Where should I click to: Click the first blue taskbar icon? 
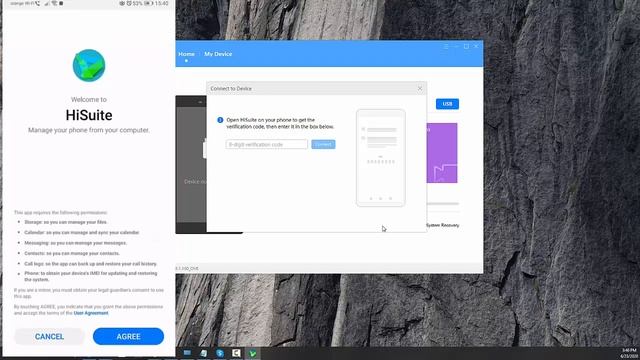tap(187, 353)
